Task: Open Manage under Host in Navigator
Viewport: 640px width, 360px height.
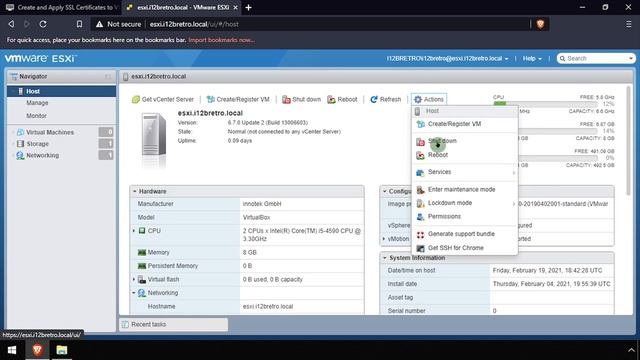Action: [37, 103]
